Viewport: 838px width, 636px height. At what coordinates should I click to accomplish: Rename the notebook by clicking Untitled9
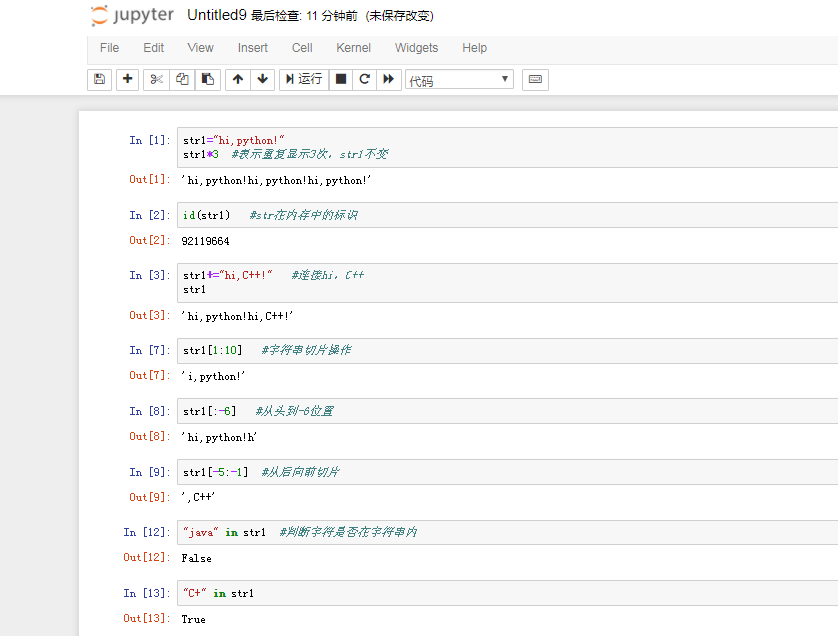pos(216,15)
